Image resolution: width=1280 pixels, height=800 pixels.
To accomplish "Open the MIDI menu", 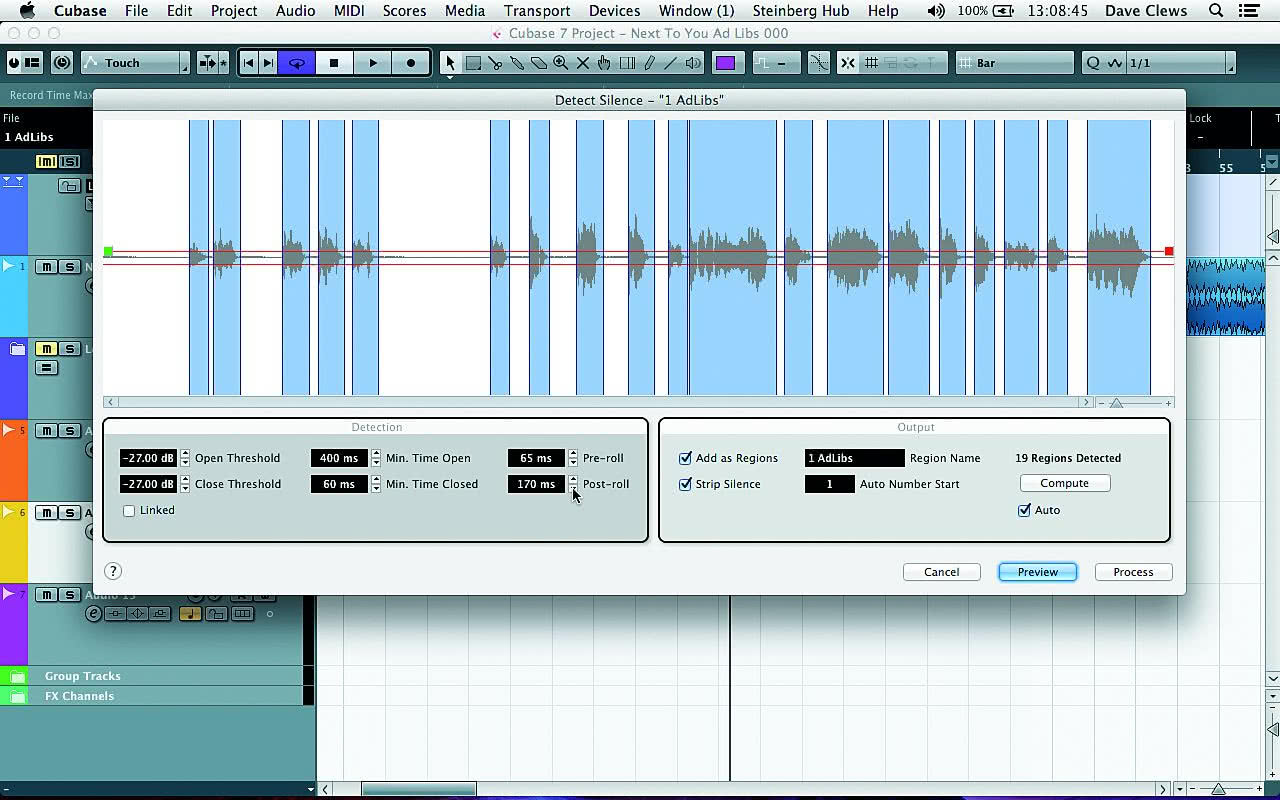I will click(x=349, y=11).
